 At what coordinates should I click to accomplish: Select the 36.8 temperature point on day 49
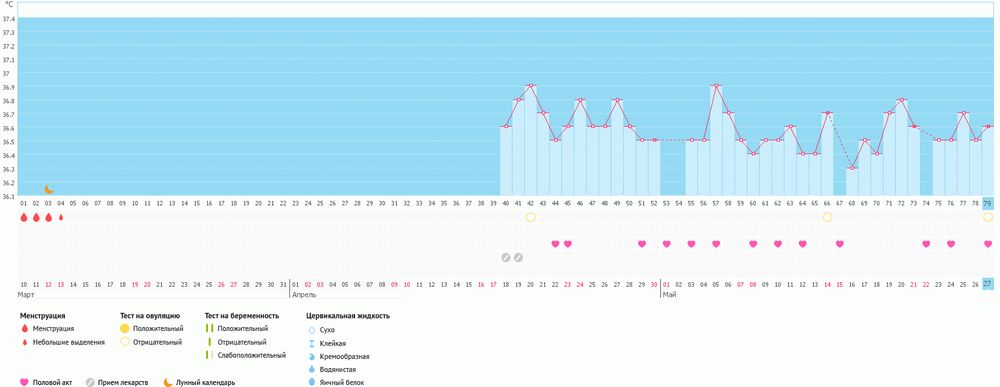click(x=617, y=99)
